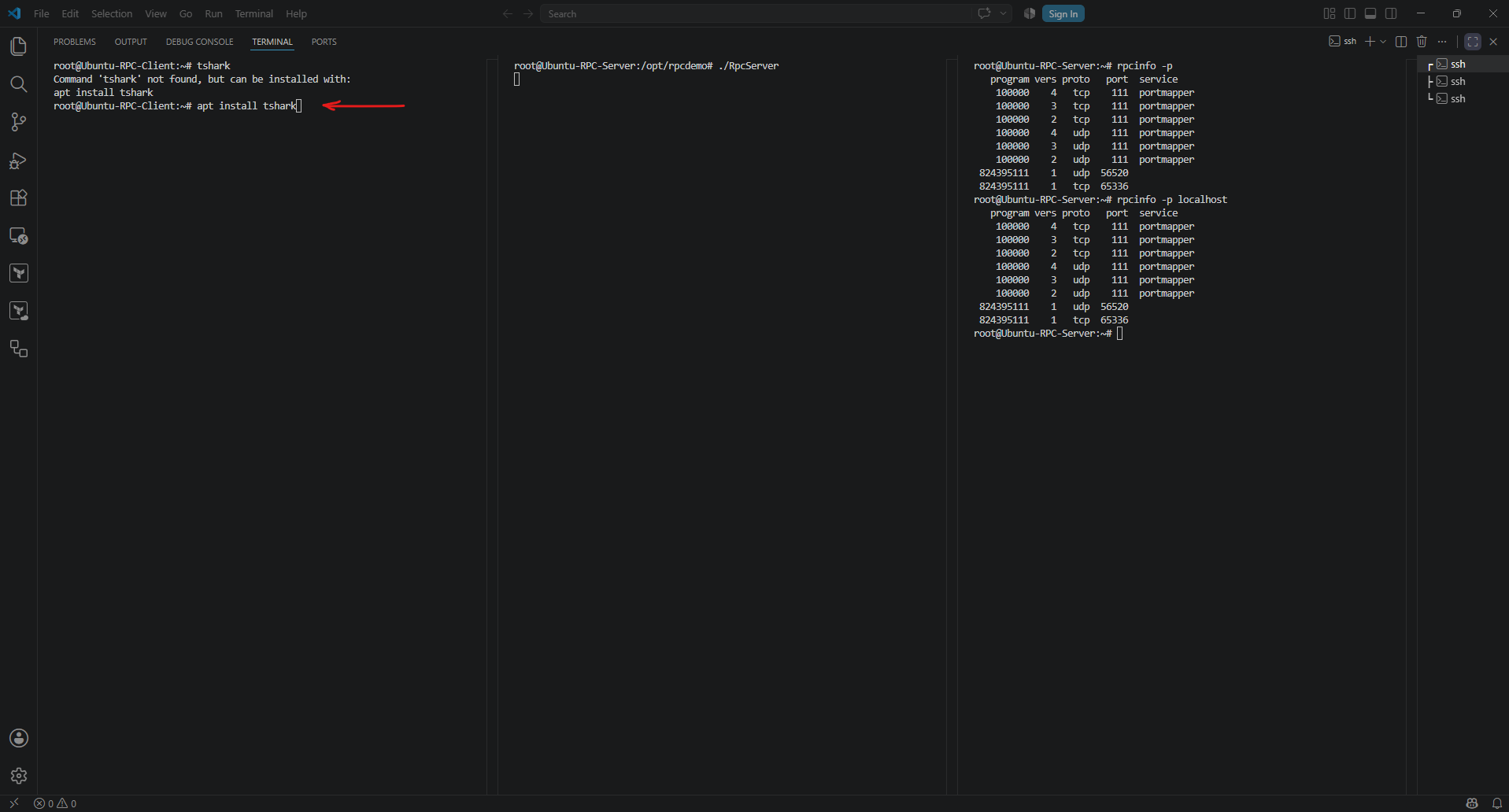The width and height of the screenshot is (1509, 812).
Task: Toggle the Primary Side Bar visibility
Action: (1350, 13)
